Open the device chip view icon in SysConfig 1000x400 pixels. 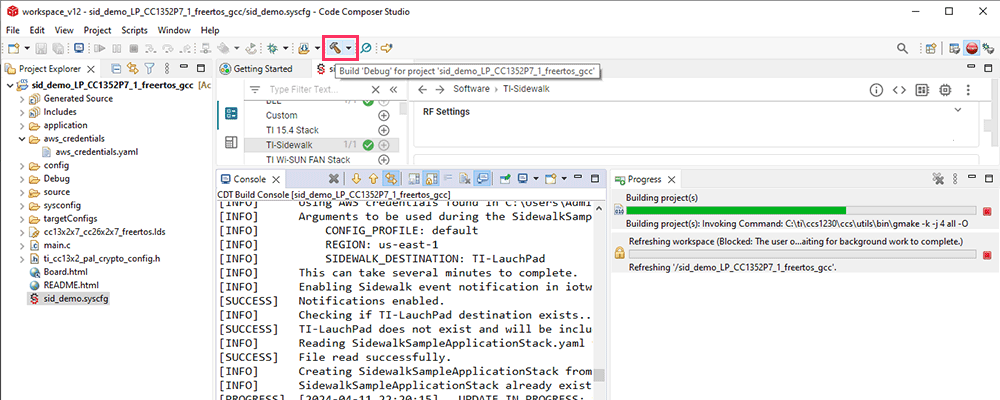pyautogui.click(x=945, y=90)
